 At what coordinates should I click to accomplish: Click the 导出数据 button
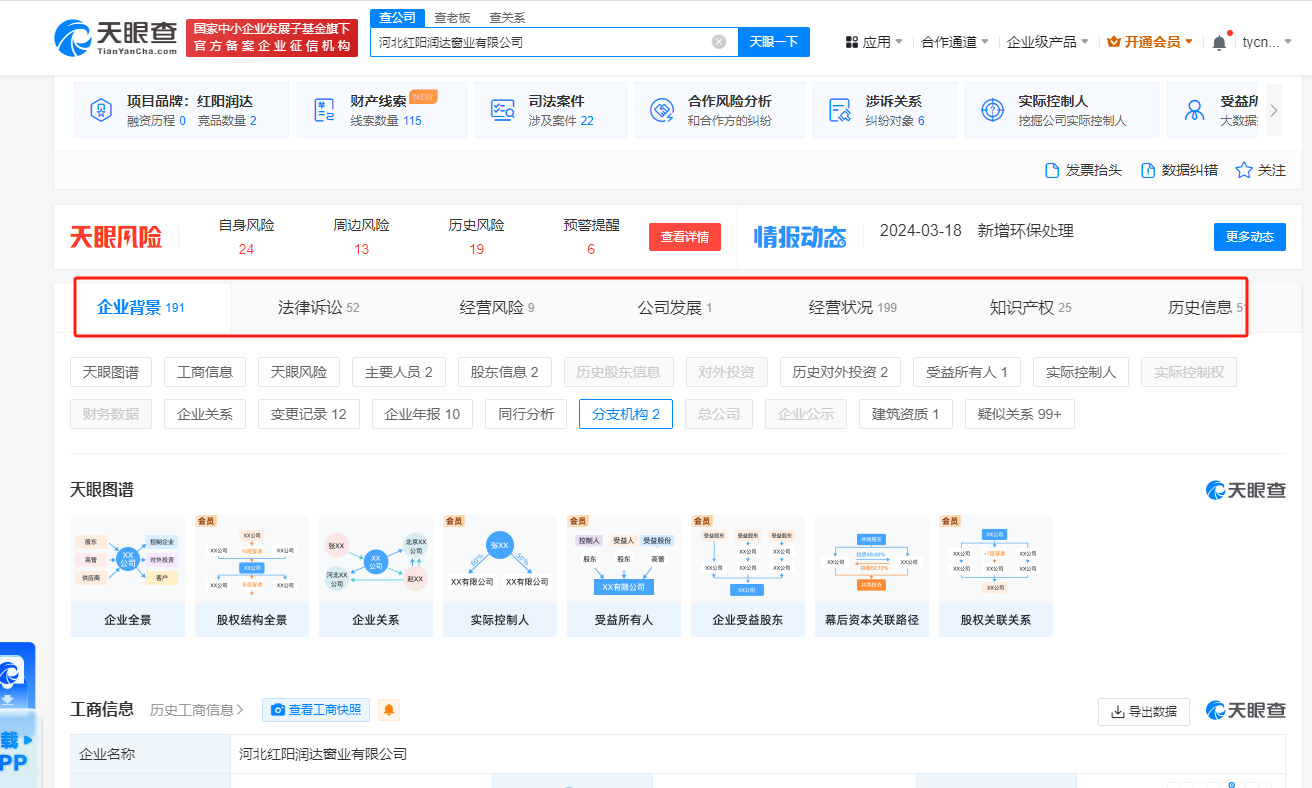1144,712
